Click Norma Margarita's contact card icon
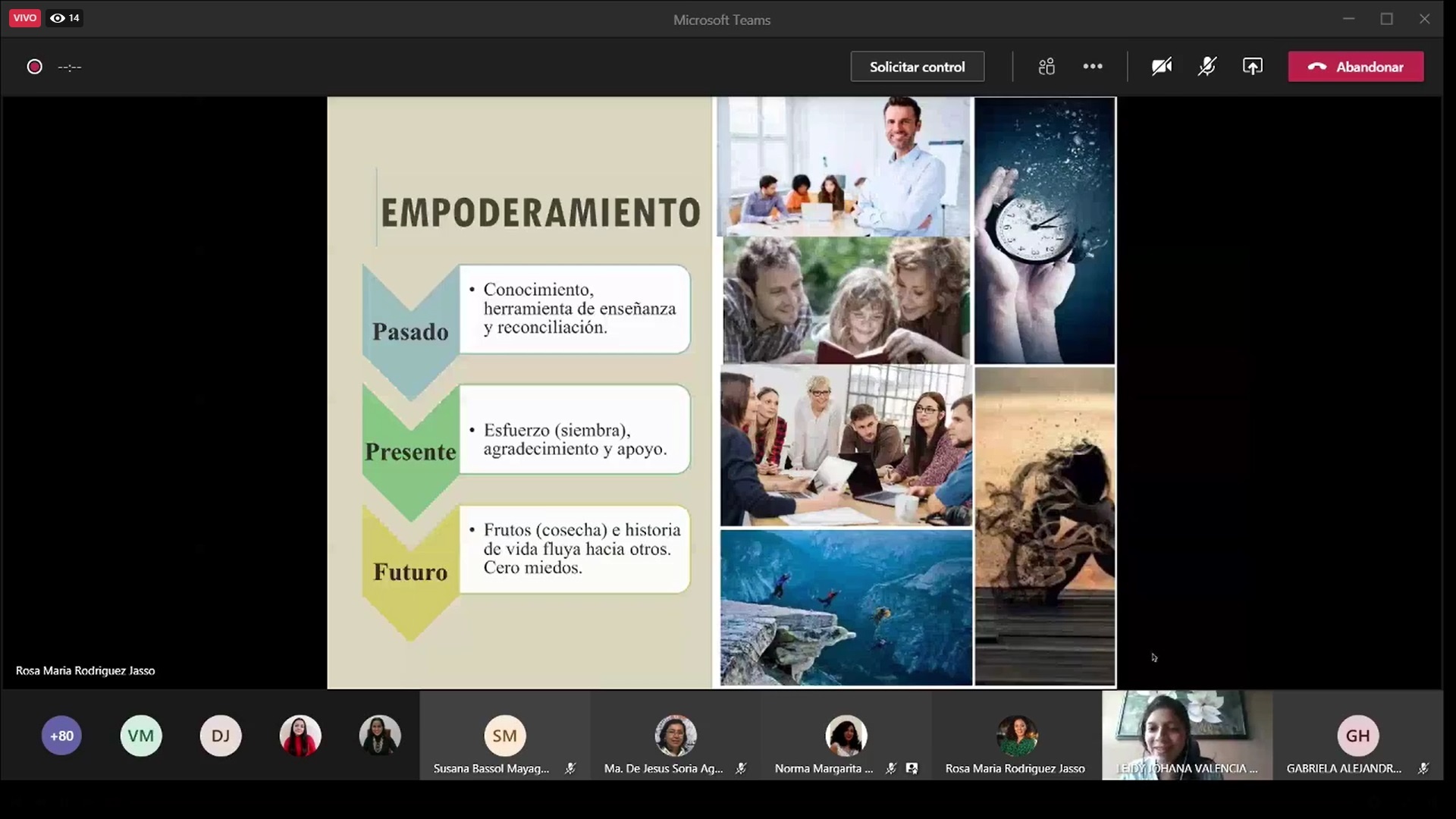 (912, 768)
